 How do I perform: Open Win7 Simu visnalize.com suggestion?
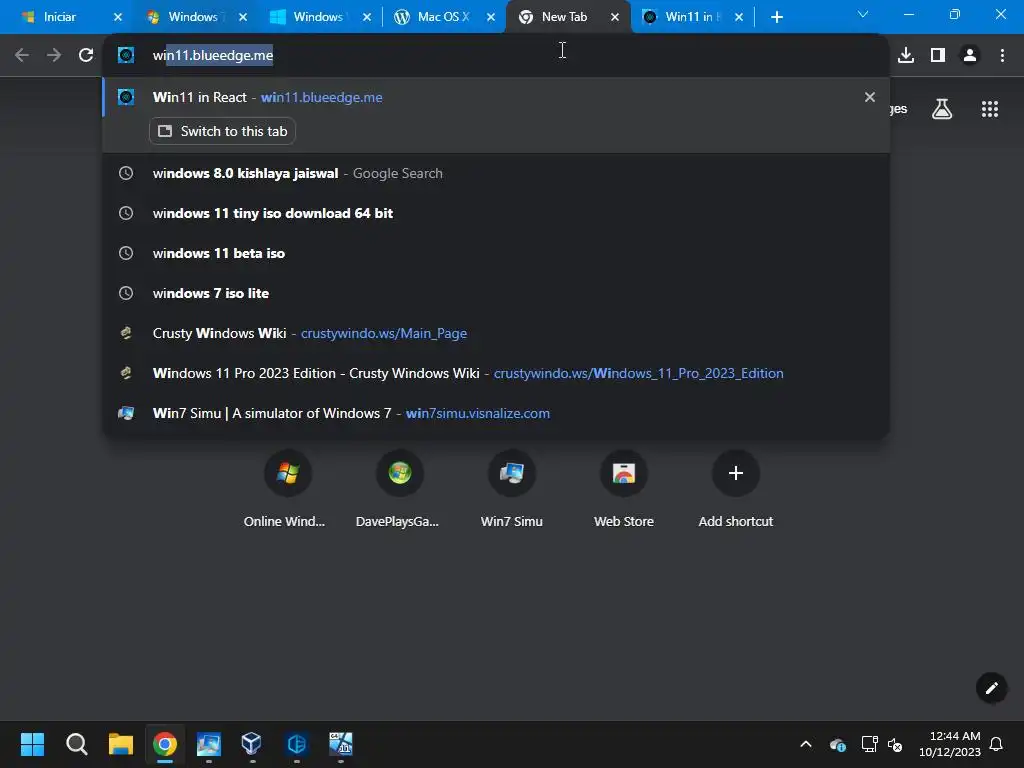(496, 413)
